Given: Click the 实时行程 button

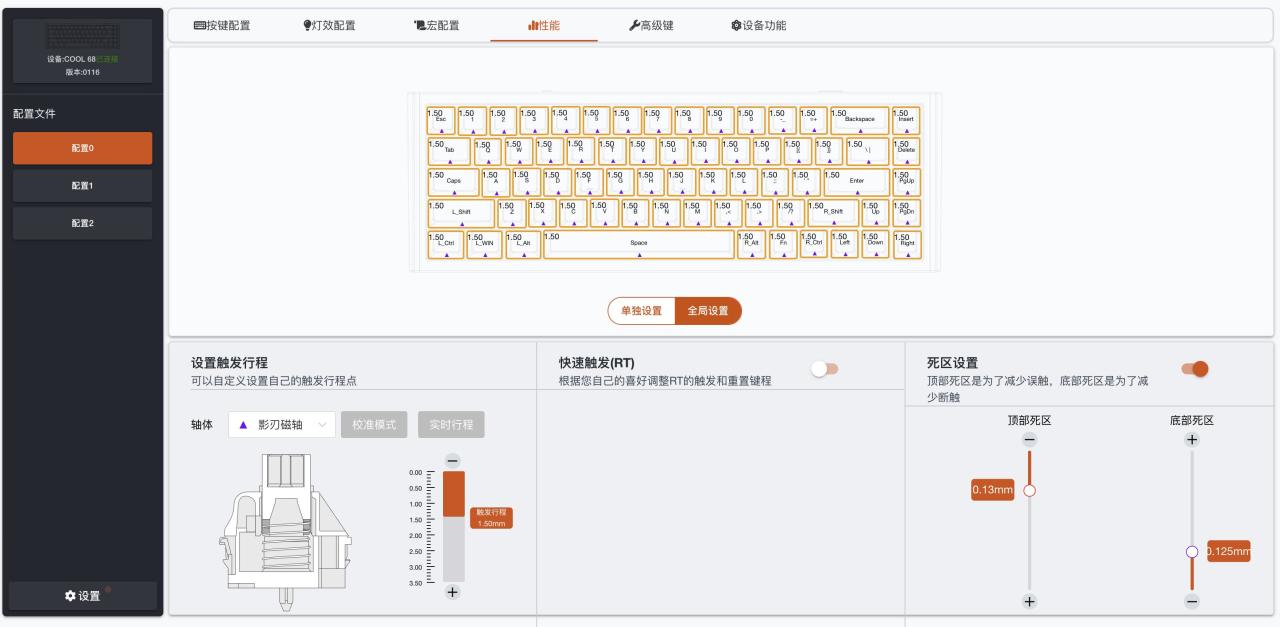Looking at the screenshot, I should pyautogui.click(x=451, y=425).
